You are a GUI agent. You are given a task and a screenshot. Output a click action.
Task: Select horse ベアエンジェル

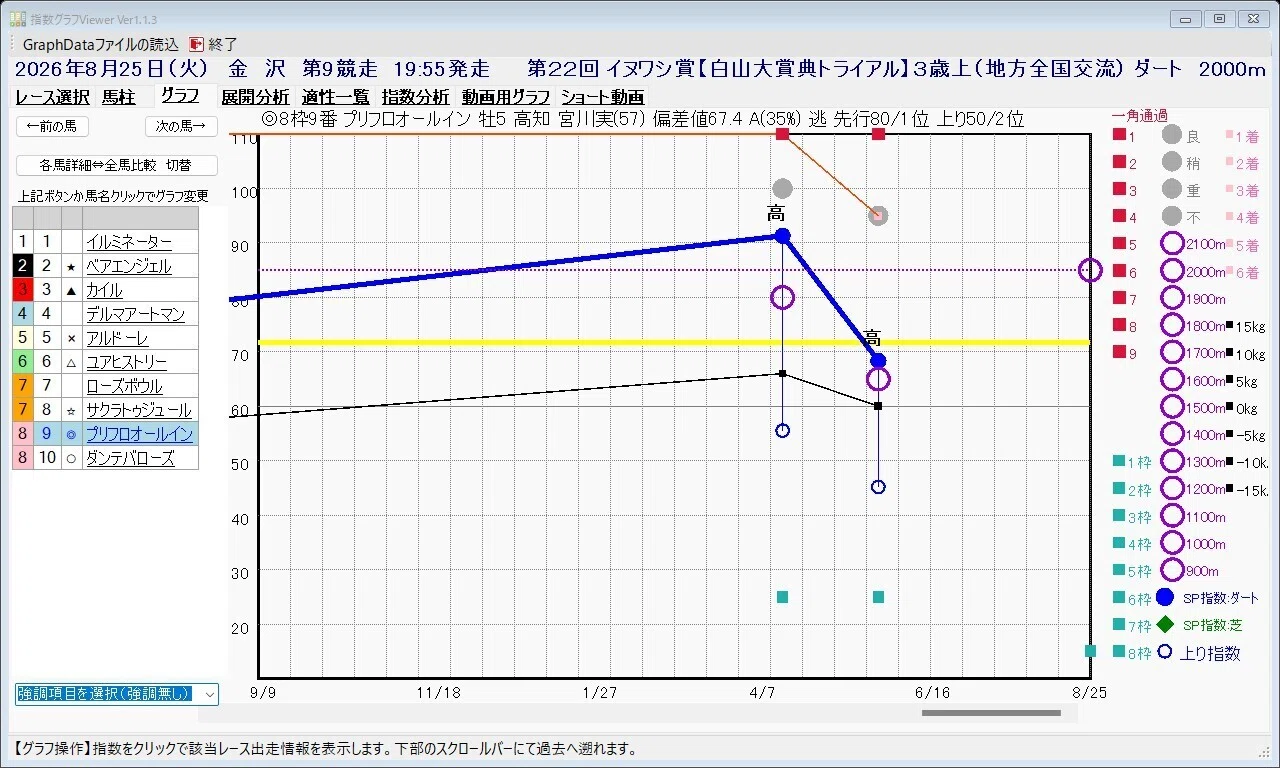[128, 266]
